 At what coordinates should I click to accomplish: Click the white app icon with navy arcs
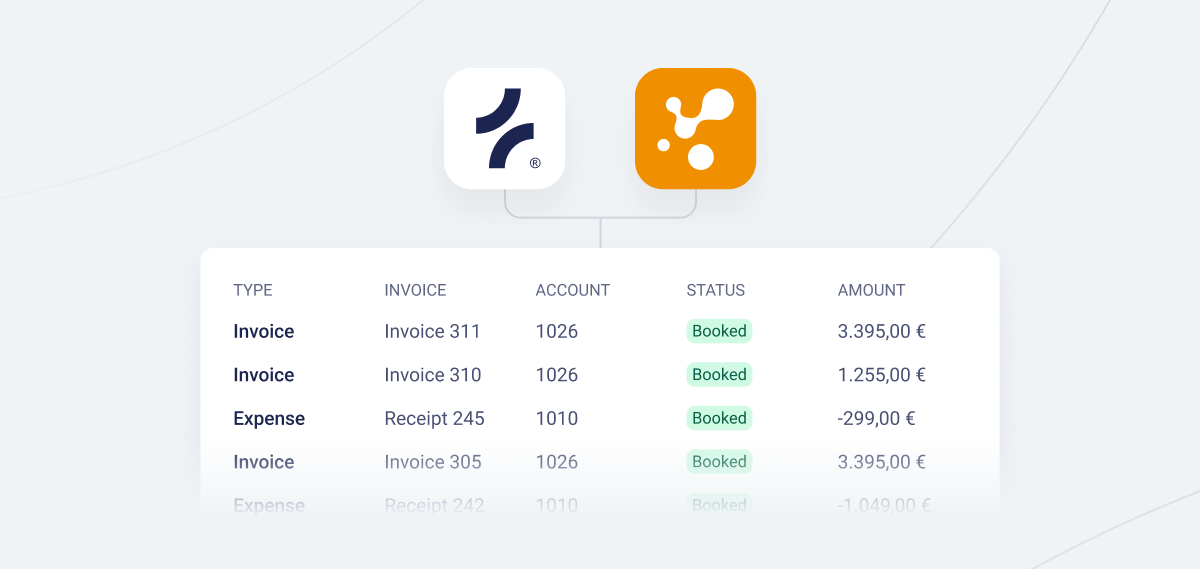(x=504, y=128)
